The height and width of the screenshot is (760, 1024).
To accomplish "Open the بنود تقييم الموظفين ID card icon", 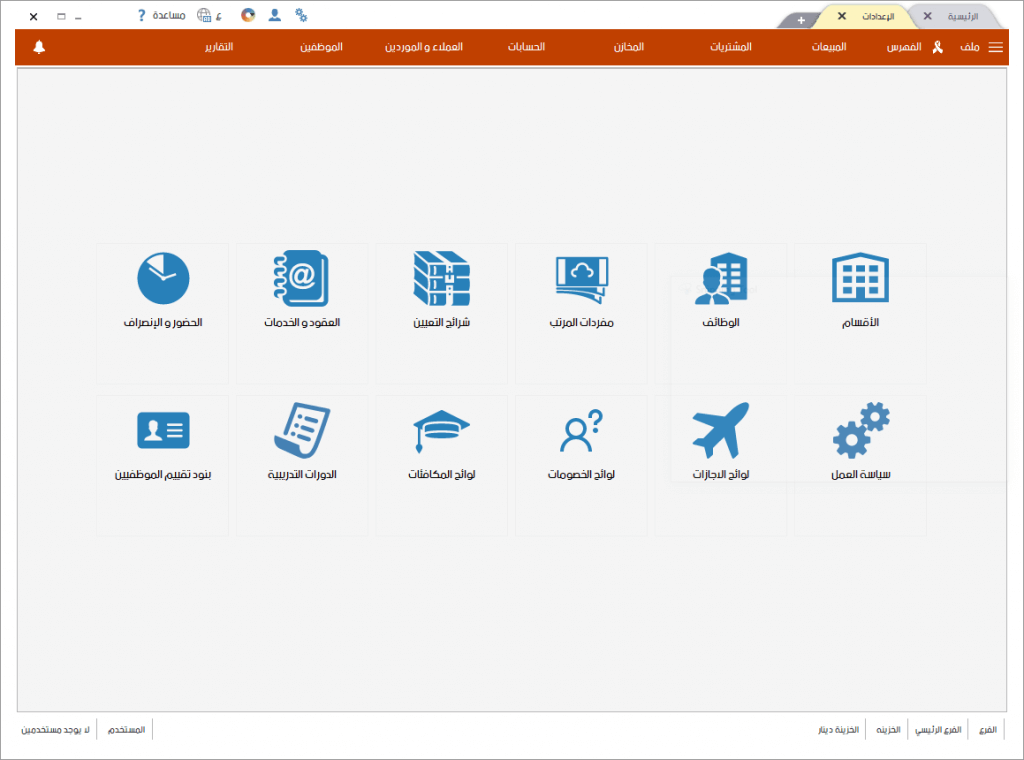I will click(163, 430).
